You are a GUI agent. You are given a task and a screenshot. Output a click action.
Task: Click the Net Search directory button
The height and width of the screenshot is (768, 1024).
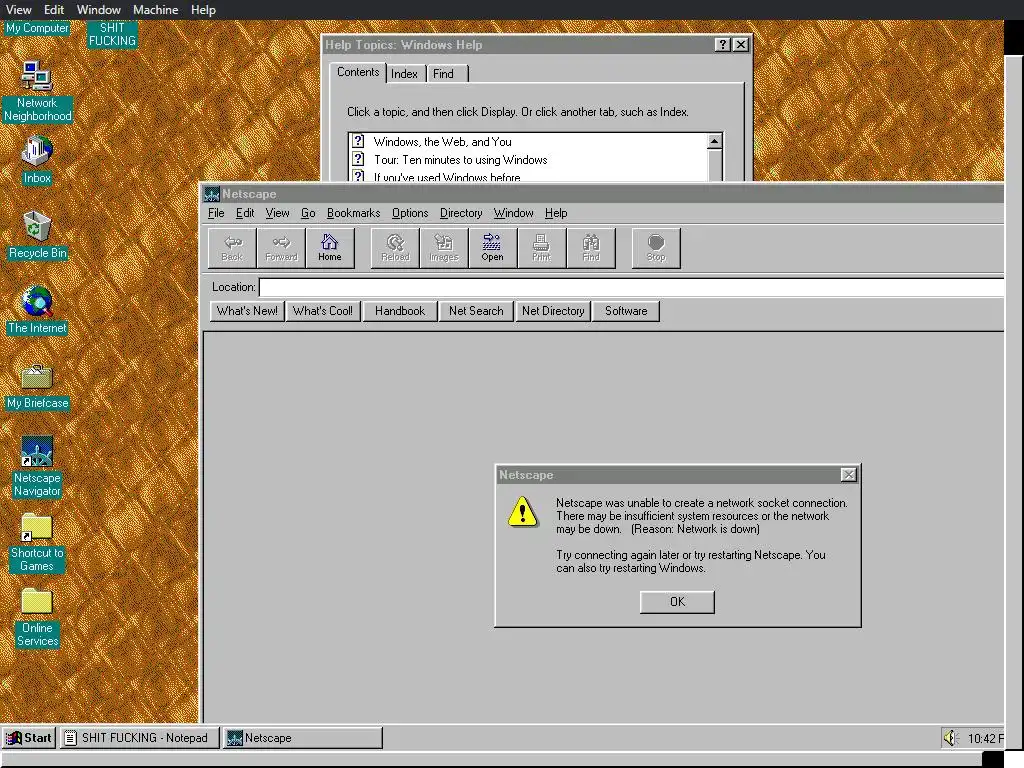pos(476,311)
